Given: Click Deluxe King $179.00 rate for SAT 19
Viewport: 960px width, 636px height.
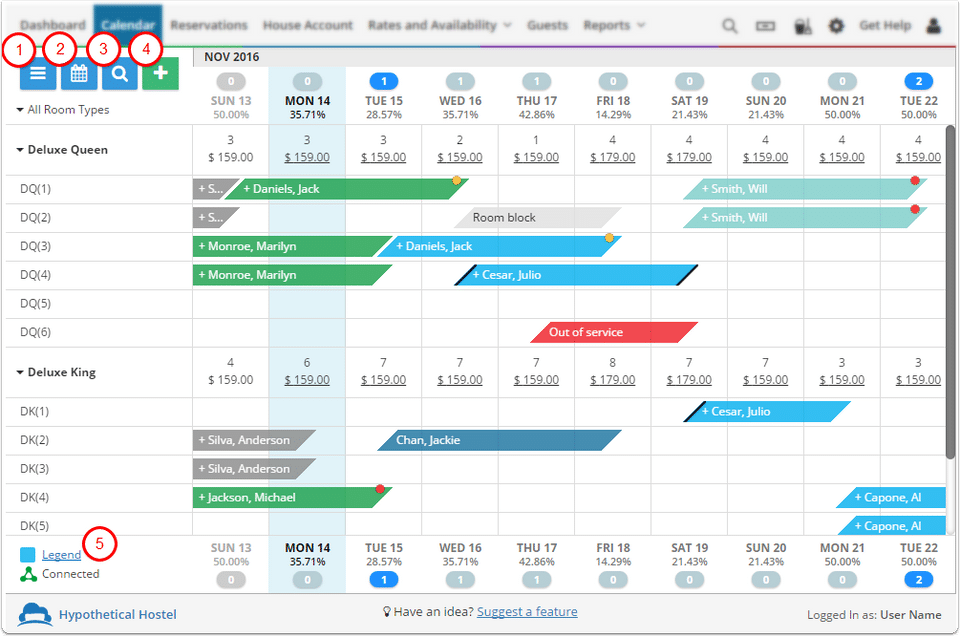Looking at the screenshot, I should pos(689,380).
